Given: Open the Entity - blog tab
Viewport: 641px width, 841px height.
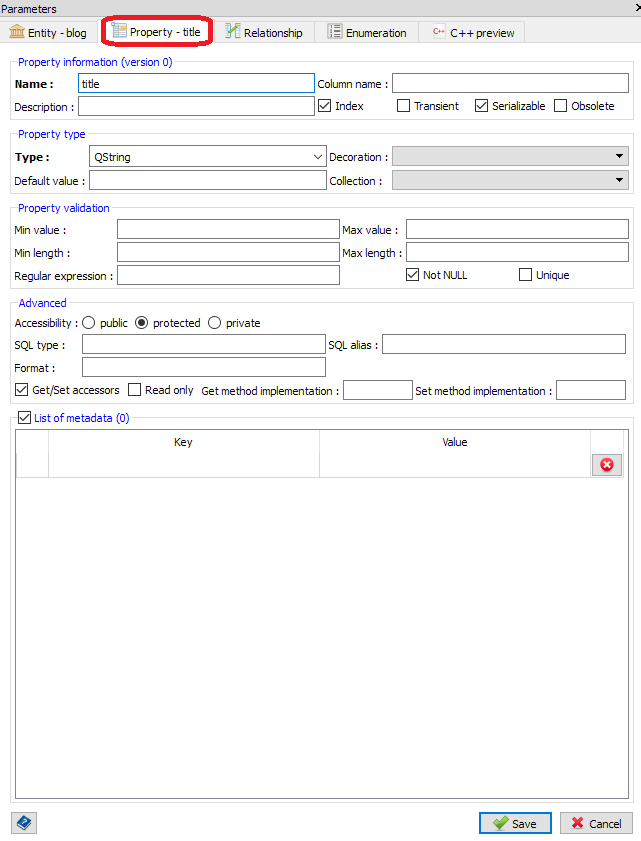Looking at the screenshot, I should [x=48, y=33].
